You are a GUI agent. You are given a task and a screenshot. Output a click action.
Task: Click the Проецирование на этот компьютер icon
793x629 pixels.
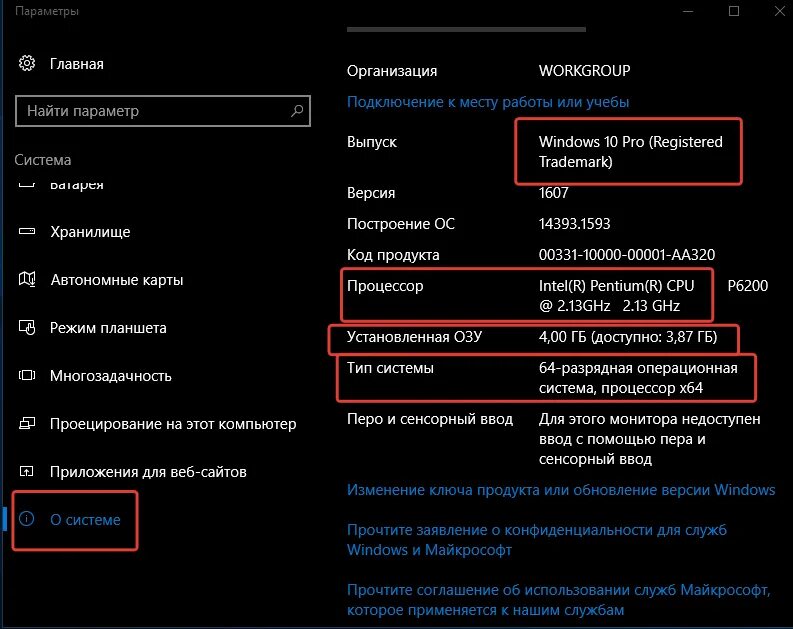(27, 423)
